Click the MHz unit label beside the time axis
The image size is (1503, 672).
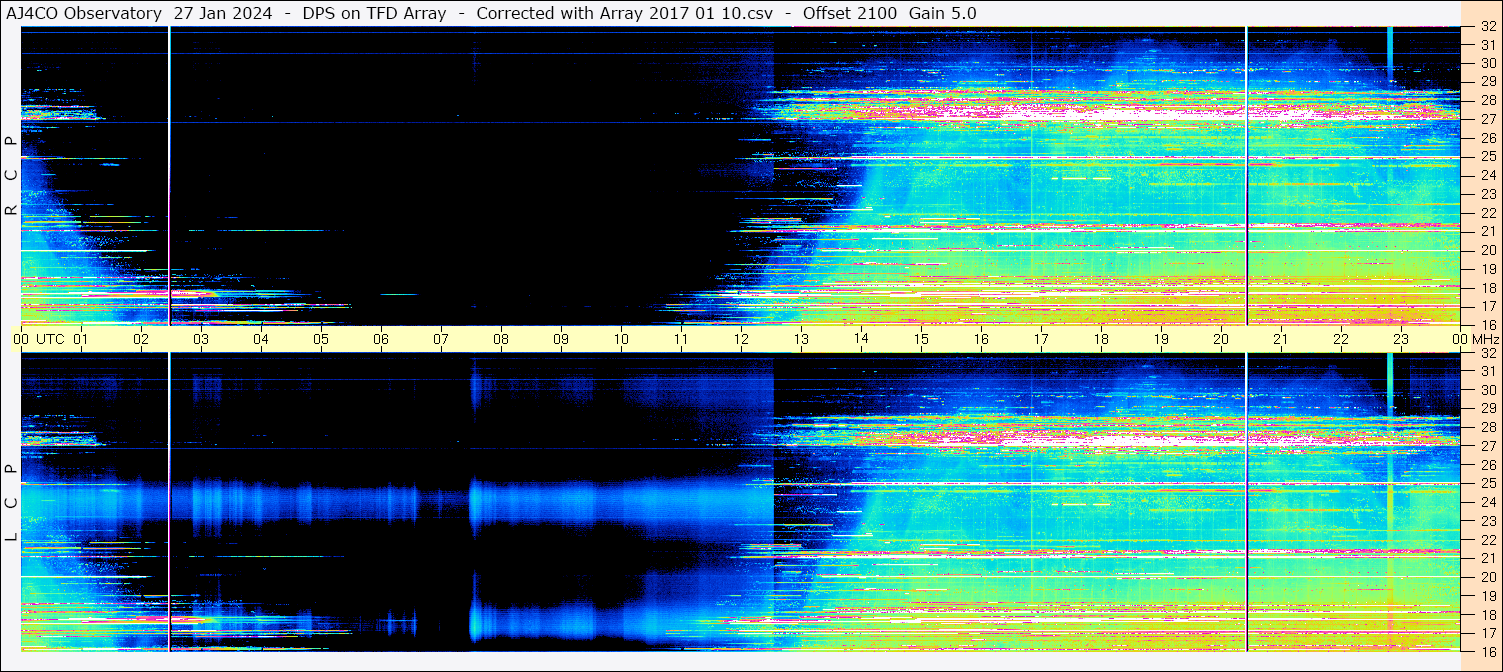click(x=1485, y=339)
